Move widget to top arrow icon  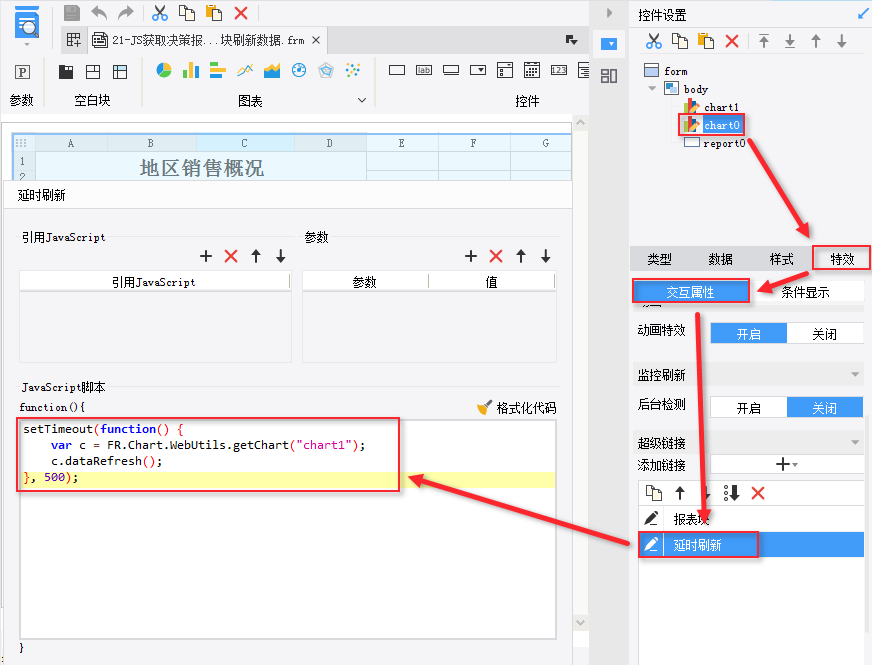[764, 41]
